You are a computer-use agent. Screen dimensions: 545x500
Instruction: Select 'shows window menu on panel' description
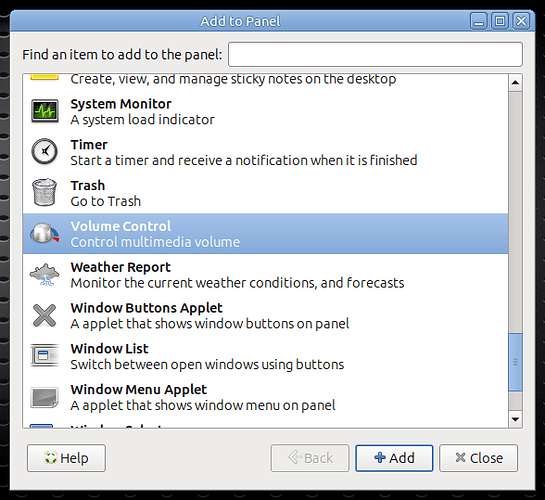pyautogui.click(x=203, y=405)
